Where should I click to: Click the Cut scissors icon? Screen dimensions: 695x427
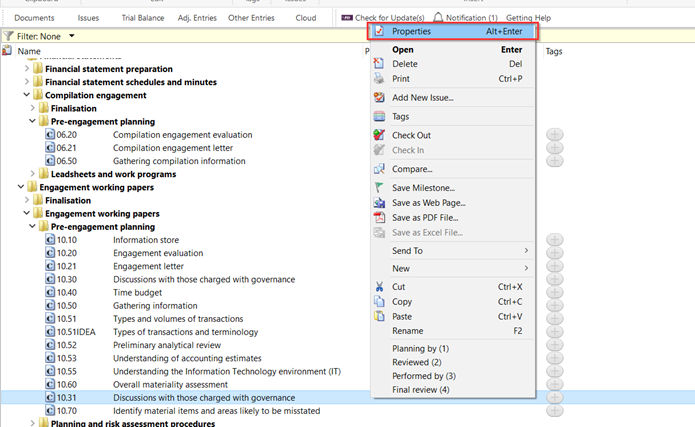(x=378, y=287)
